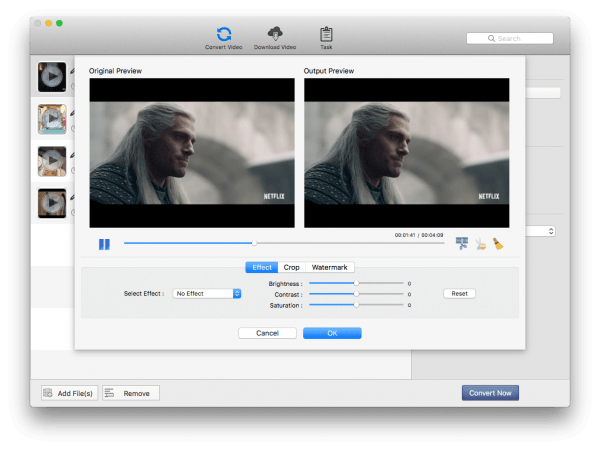Select the second video thumbnail in the list
Image resolution: width=600 pixels, height=450 pixels.
click(52, 119)
